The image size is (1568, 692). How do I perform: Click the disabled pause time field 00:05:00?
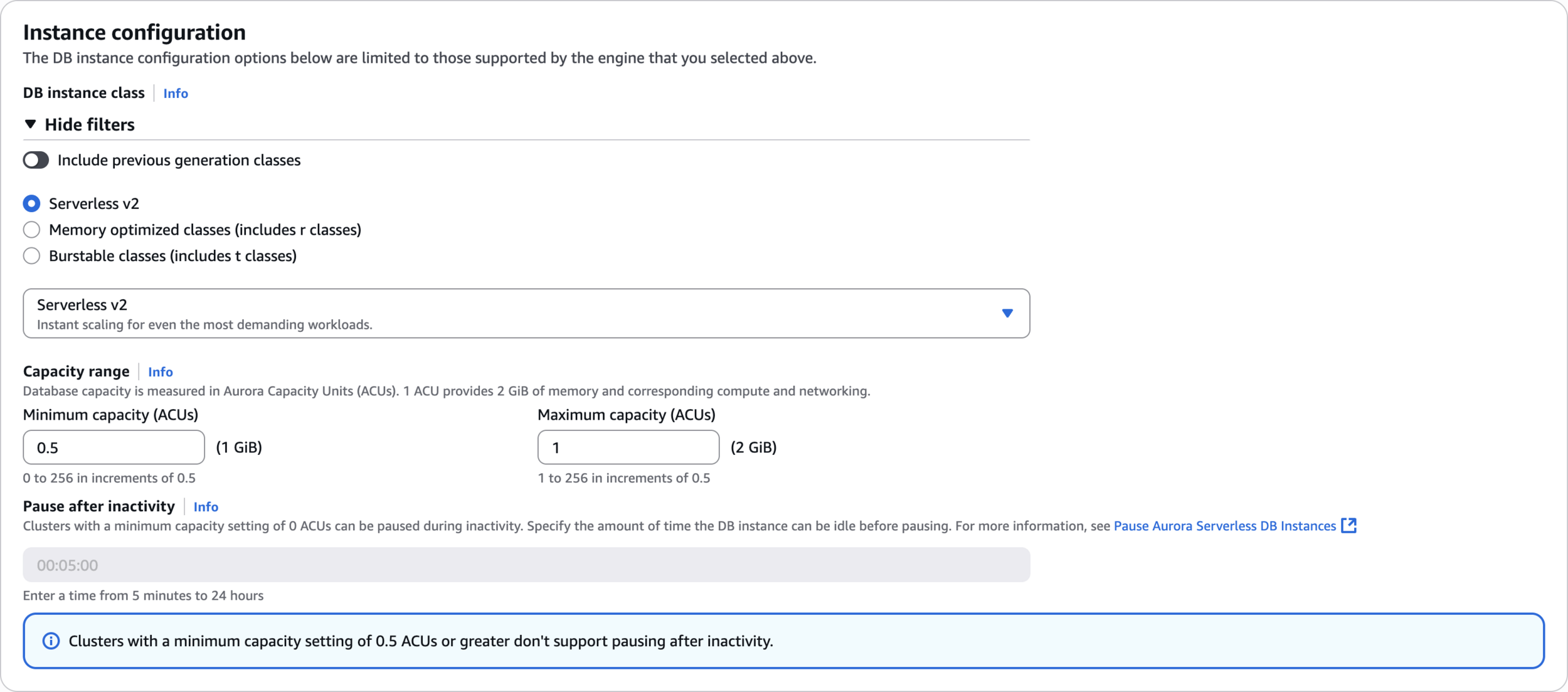pos(526,565)
